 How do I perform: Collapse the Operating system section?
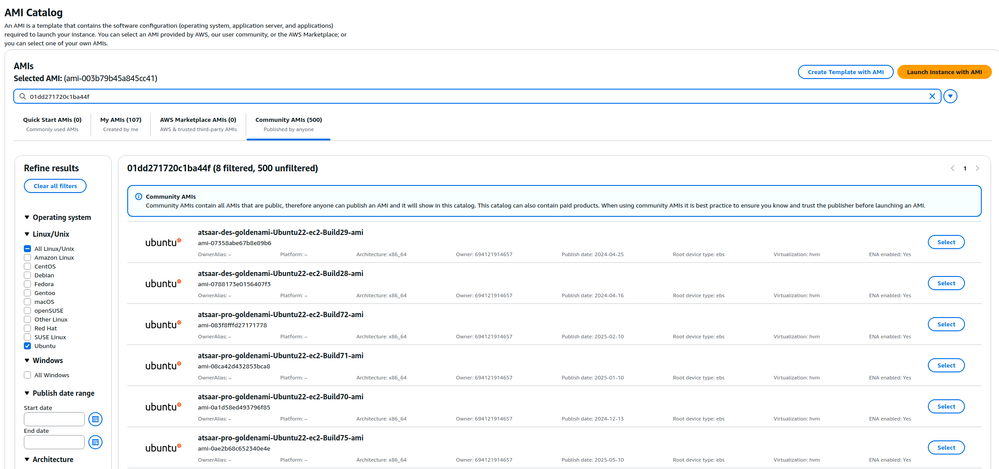point(27,217)
